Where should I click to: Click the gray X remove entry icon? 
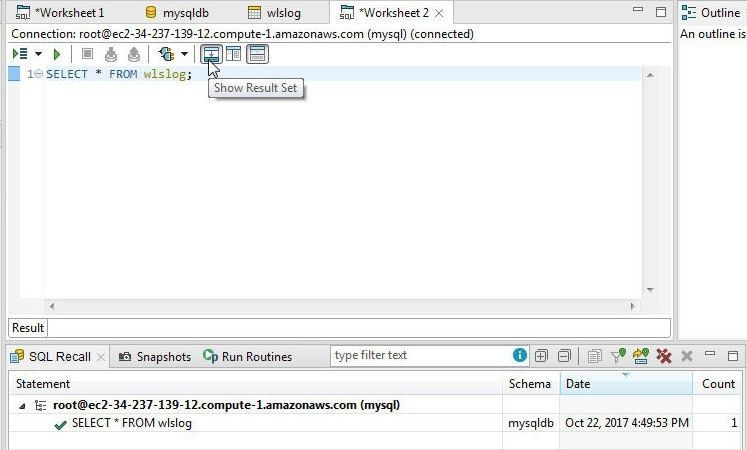[686, 356]
